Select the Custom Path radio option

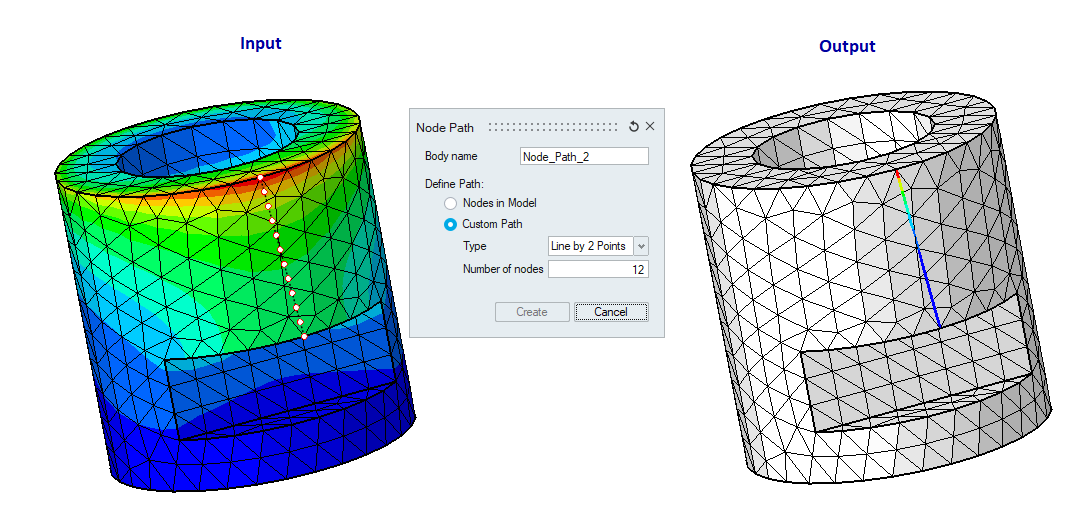pyautogui.click(x=451, y=224)
